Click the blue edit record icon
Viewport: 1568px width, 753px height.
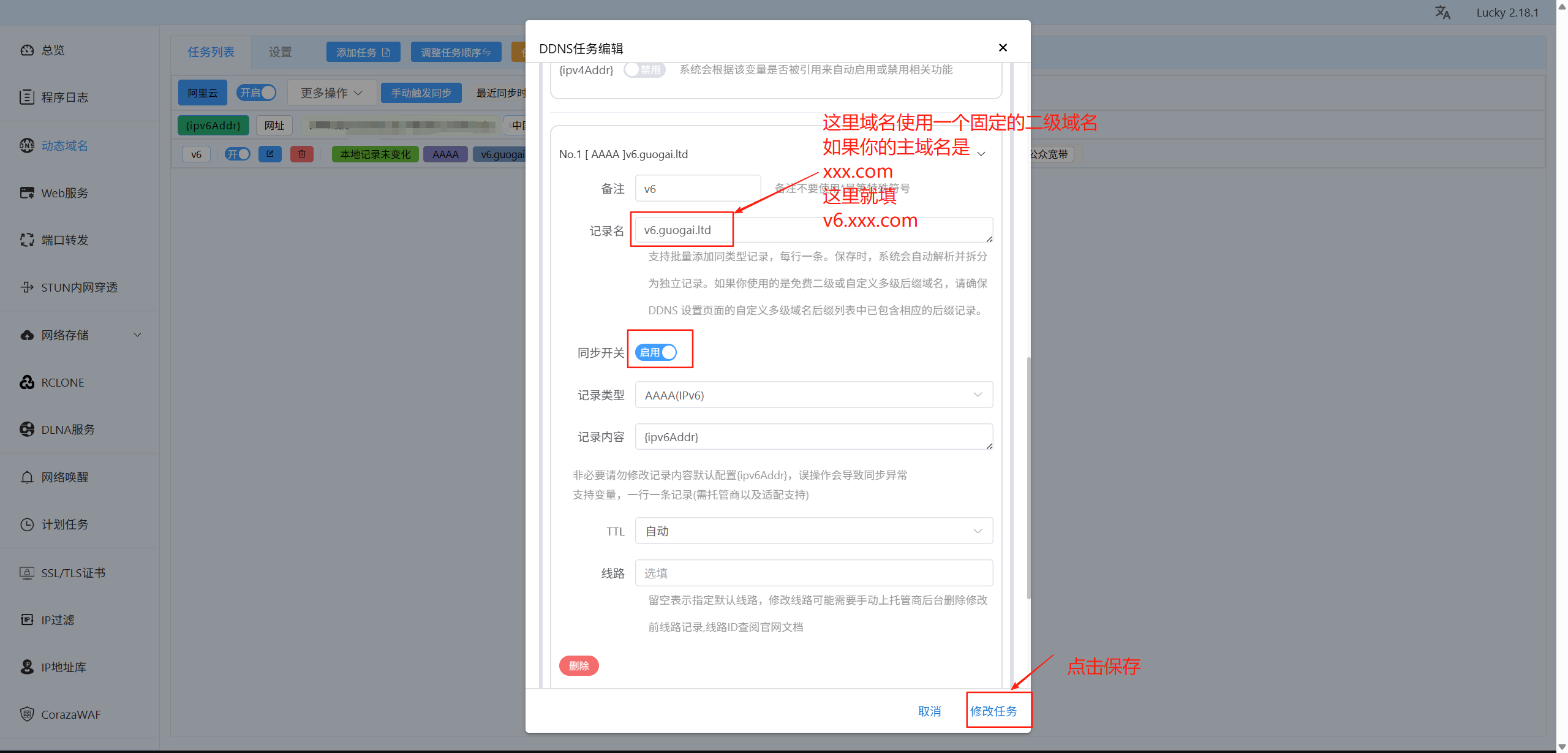pos(269,154)
